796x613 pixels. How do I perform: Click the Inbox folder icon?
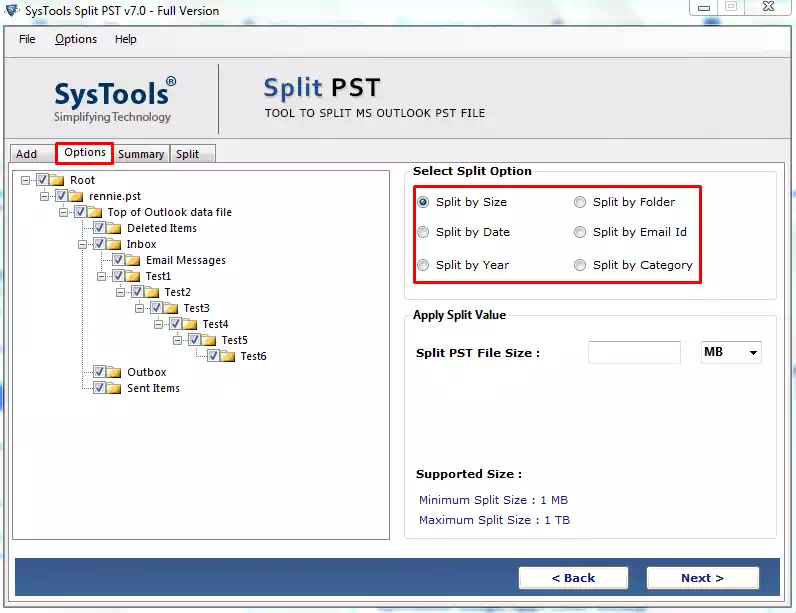pos(114,244)
